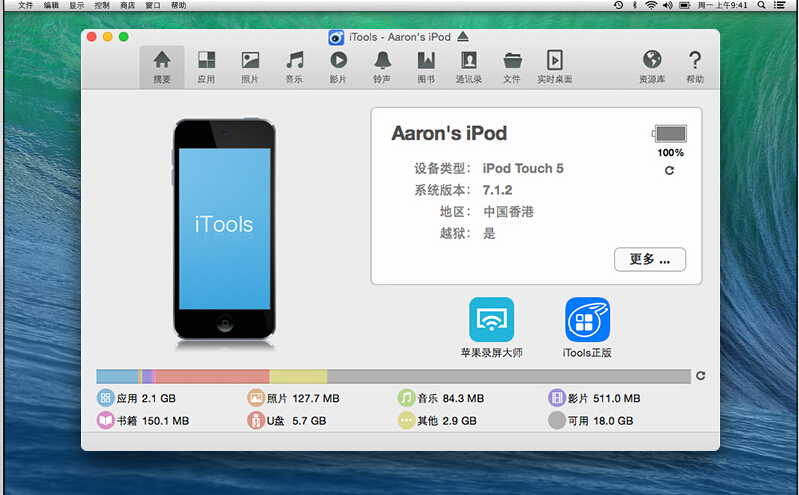The image size is (799, 495).
Task: Select the 铃声 (Ringtones) bell icon
Action: coord(382,66)
